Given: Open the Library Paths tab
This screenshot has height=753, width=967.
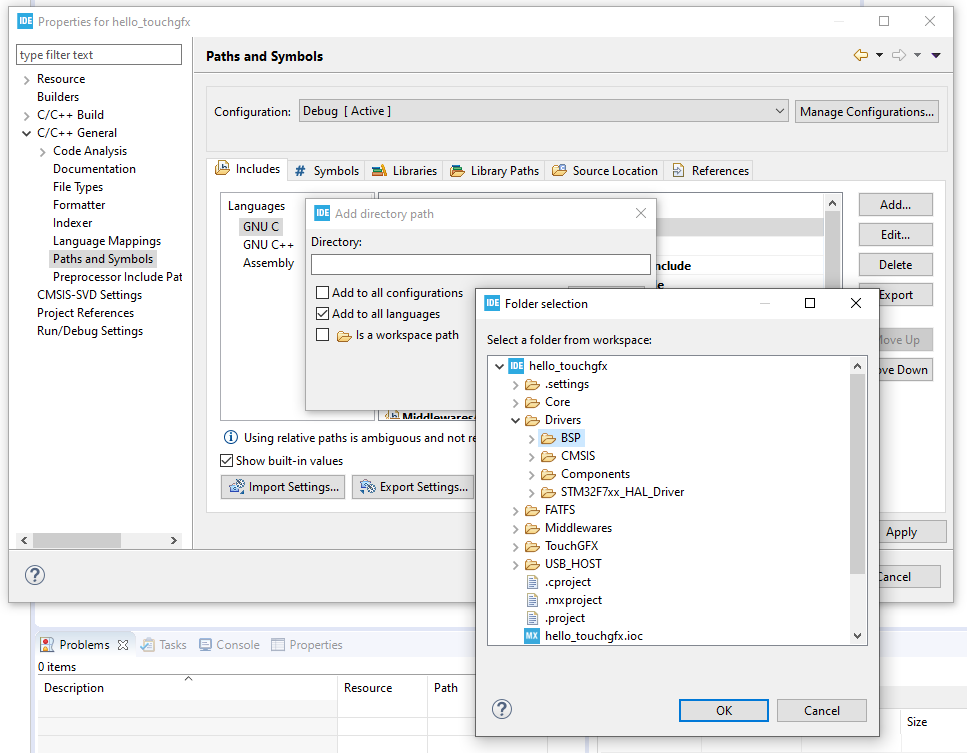Looking at the screenshot, I should point(494,171).
